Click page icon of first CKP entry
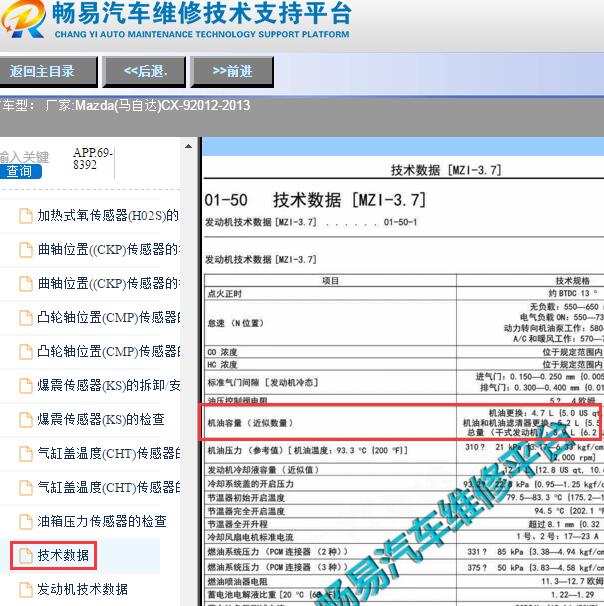604x606 pixels. click(26, 250)
